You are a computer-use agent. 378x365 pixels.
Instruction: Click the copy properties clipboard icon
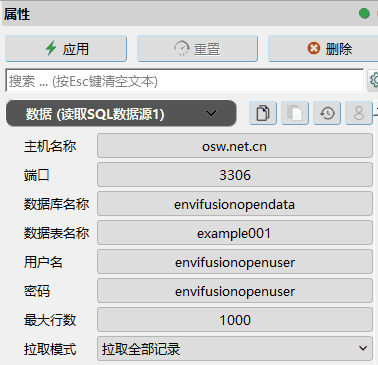tap(263, 113)
